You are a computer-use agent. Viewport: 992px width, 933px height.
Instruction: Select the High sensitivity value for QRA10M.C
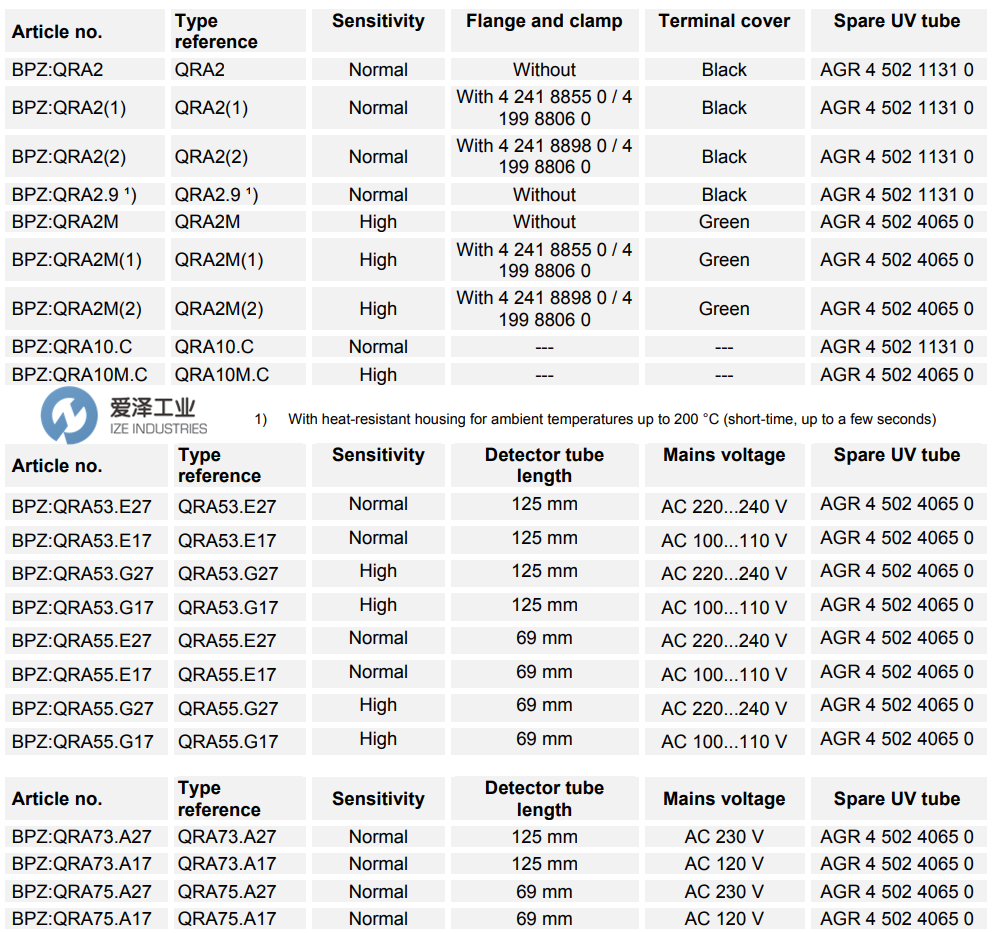pyautogui.click(x=377, y=375)
